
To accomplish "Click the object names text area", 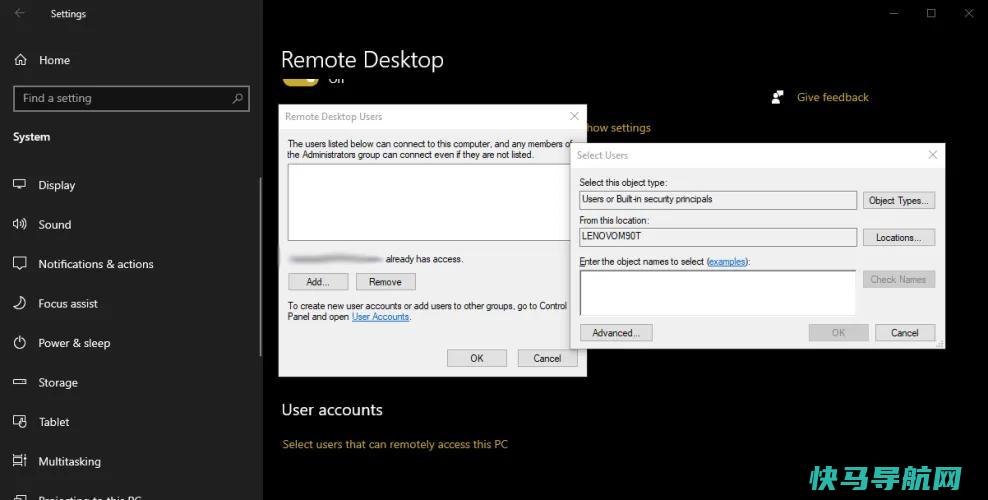I will pos(718,293).
